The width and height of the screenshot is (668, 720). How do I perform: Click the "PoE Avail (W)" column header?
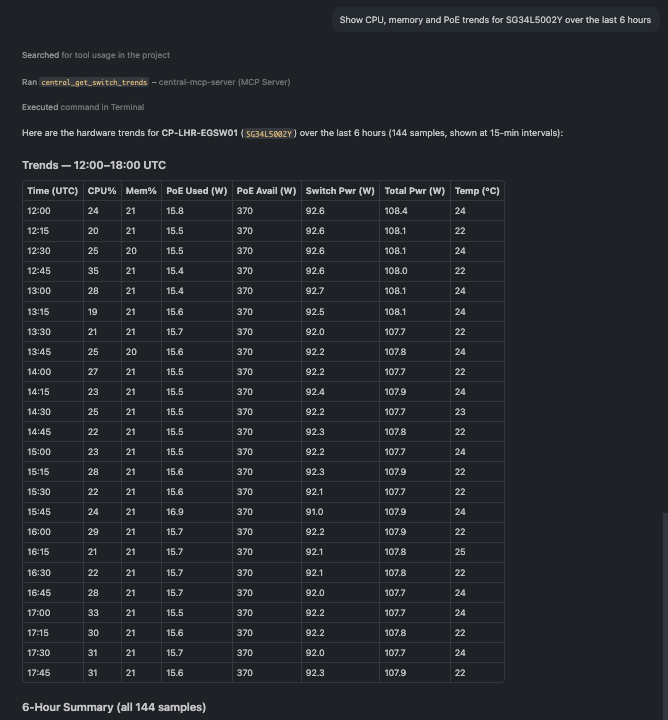coord(266,191)
